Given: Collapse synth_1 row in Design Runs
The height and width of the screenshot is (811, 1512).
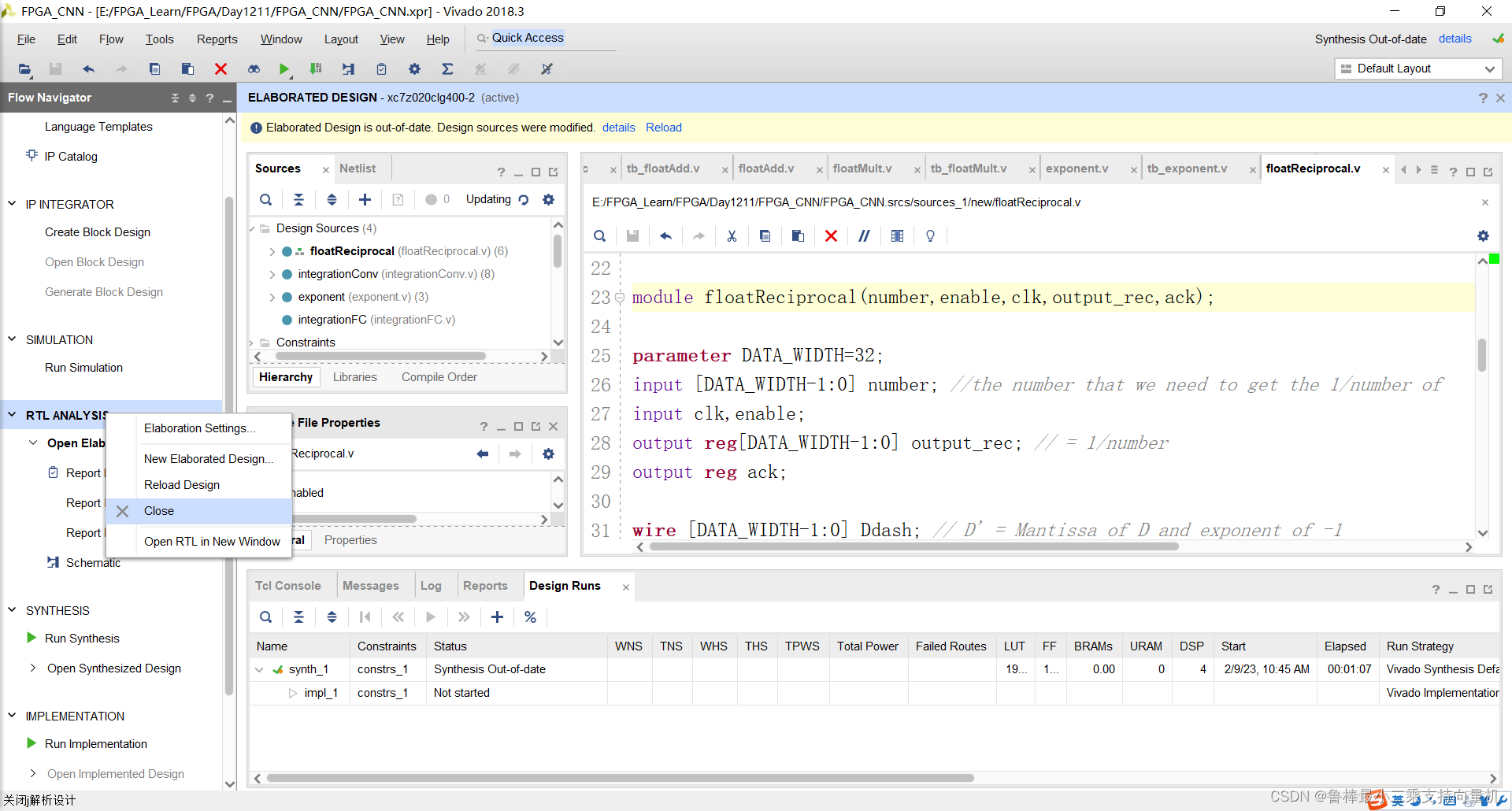Looking at the screenshot, I should click(x=259, y=669).
